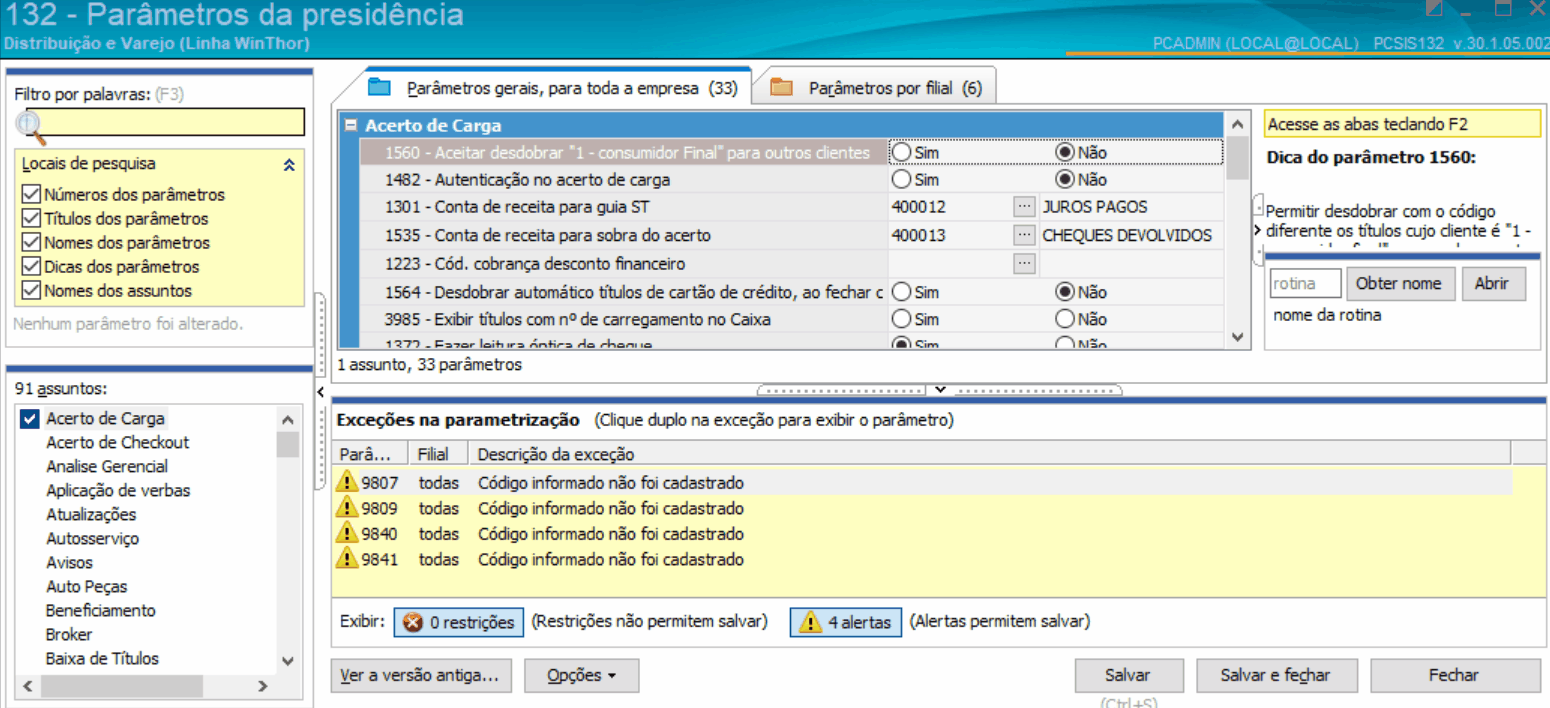Viewport: 1550px width, 708px height.
Task: Click Obter nome button
Action: (1399, 284)
